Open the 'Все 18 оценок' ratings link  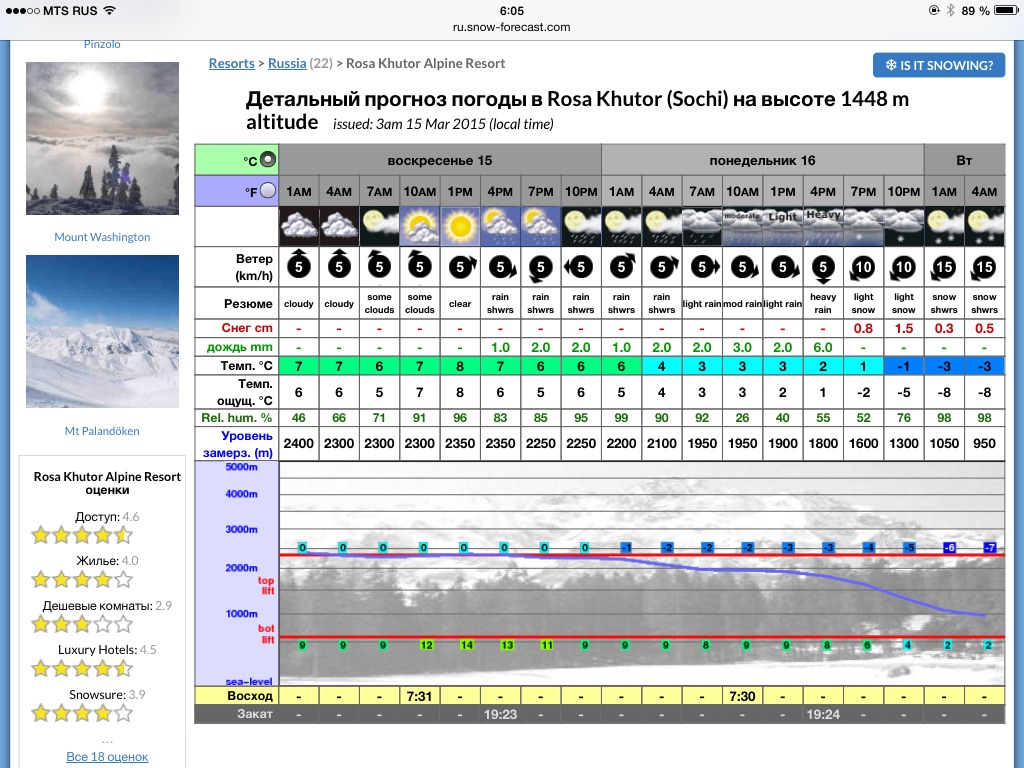click(107, 756)
